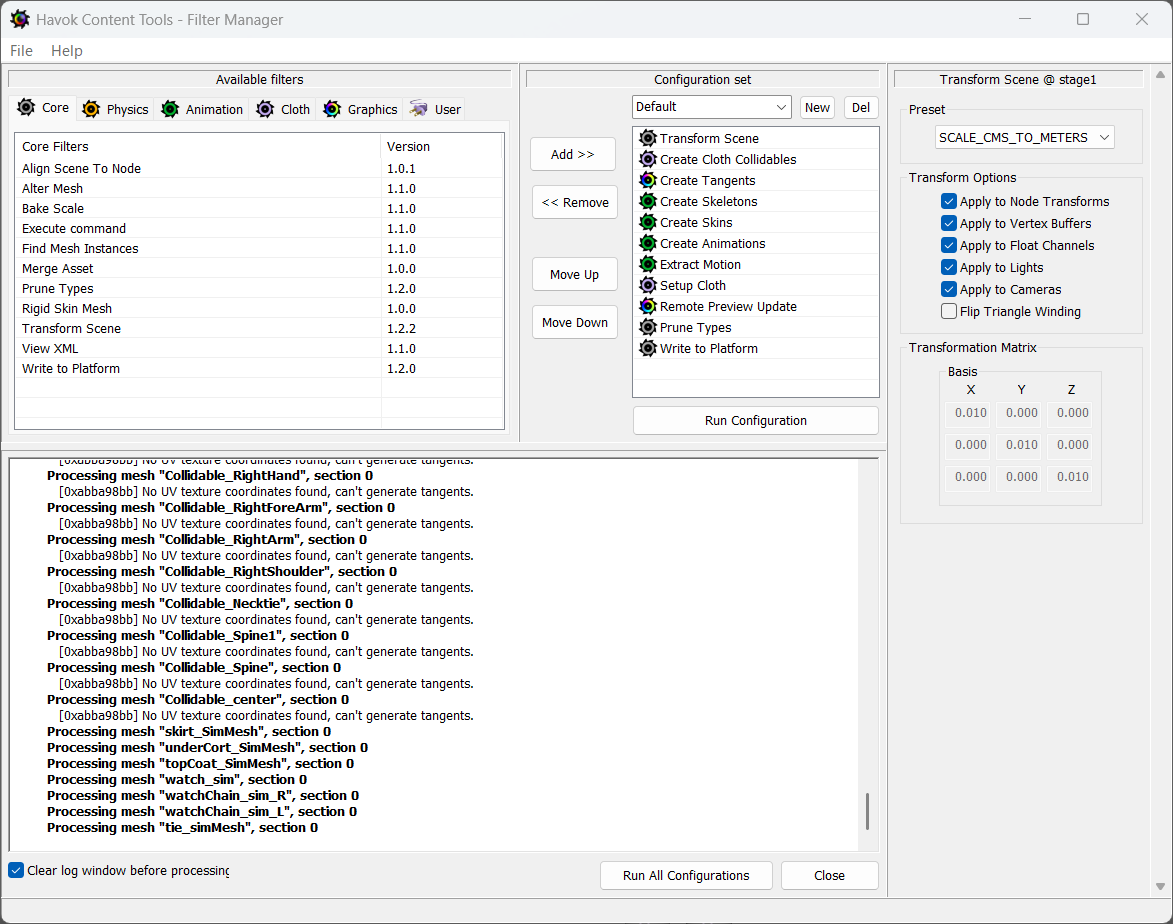Click the Basis X first-row 0.010 field
Image resolution: width=1173 pixels, height=924 pixels.
[x=970, y=413]
